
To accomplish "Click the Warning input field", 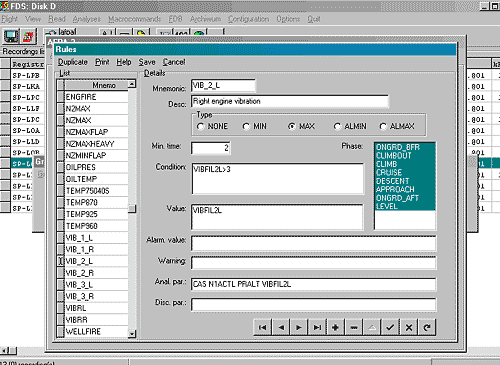I will click(x=314, y=263).
